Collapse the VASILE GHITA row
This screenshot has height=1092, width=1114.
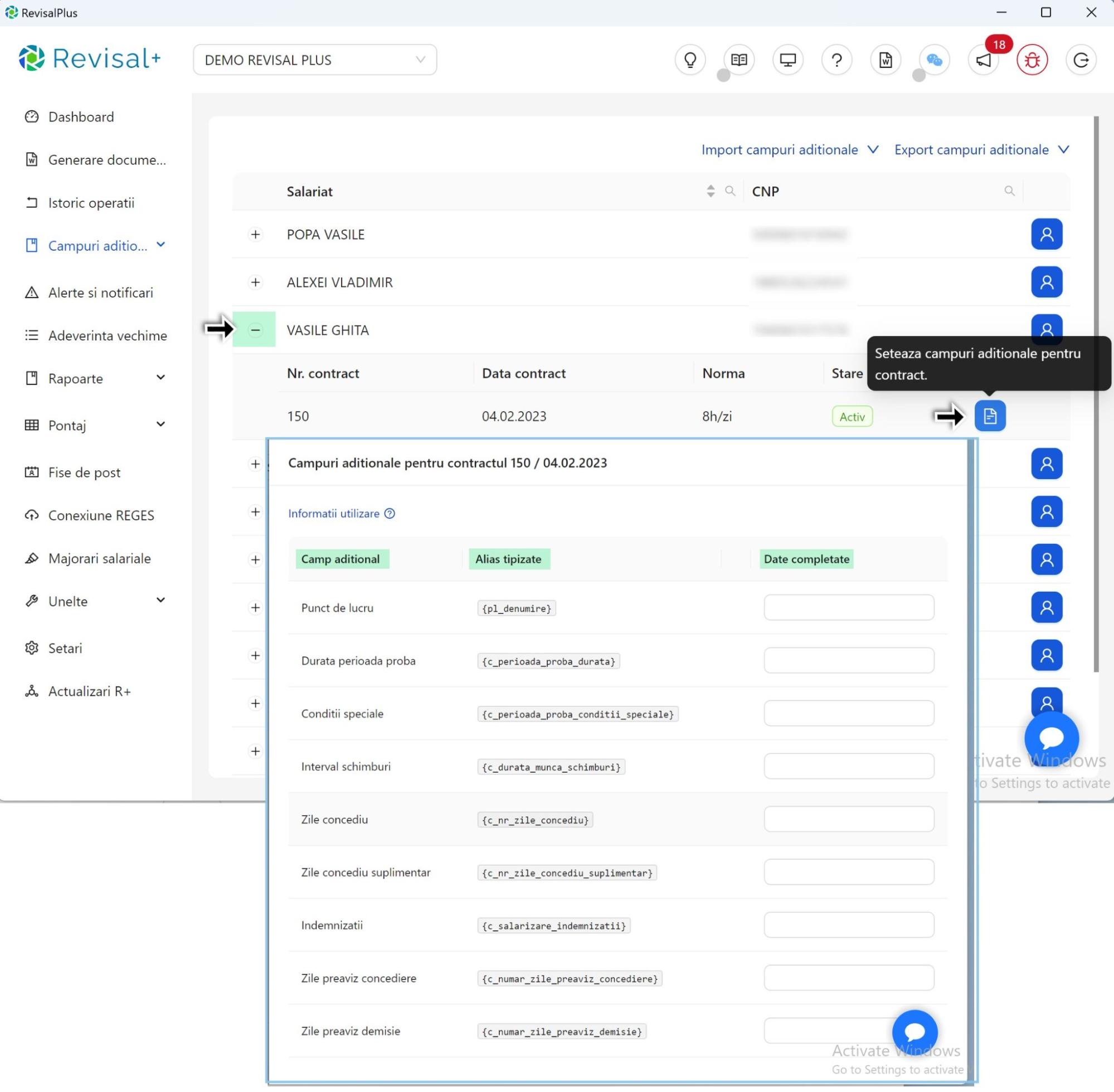coord(255,330)
